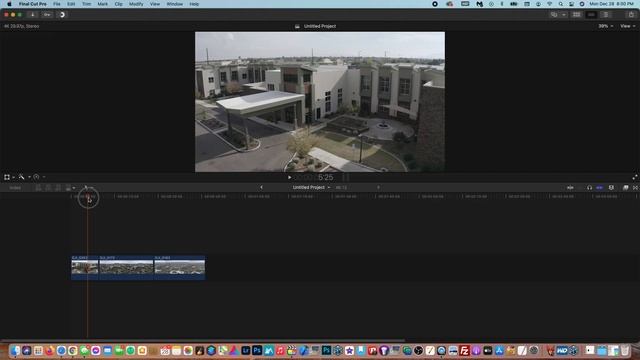Open Spotlight search in menu bar
This screenshot has height=360, width=640.
[561, 4]
